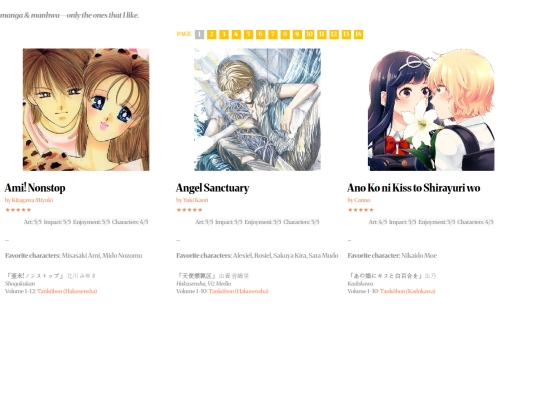Click star rating under Angel Sanctuary
540x405 pixels.
click(x=189, y=210)
